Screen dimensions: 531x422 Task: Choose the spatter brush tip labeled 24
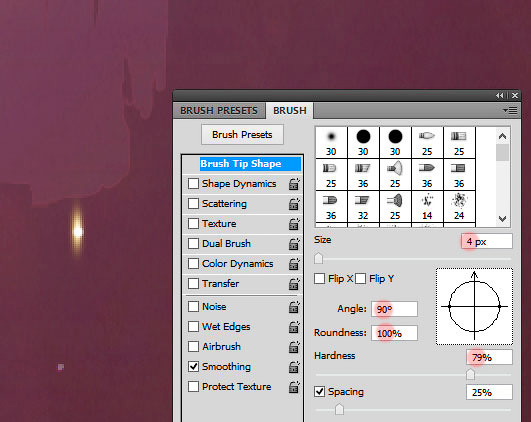[459, 206]
